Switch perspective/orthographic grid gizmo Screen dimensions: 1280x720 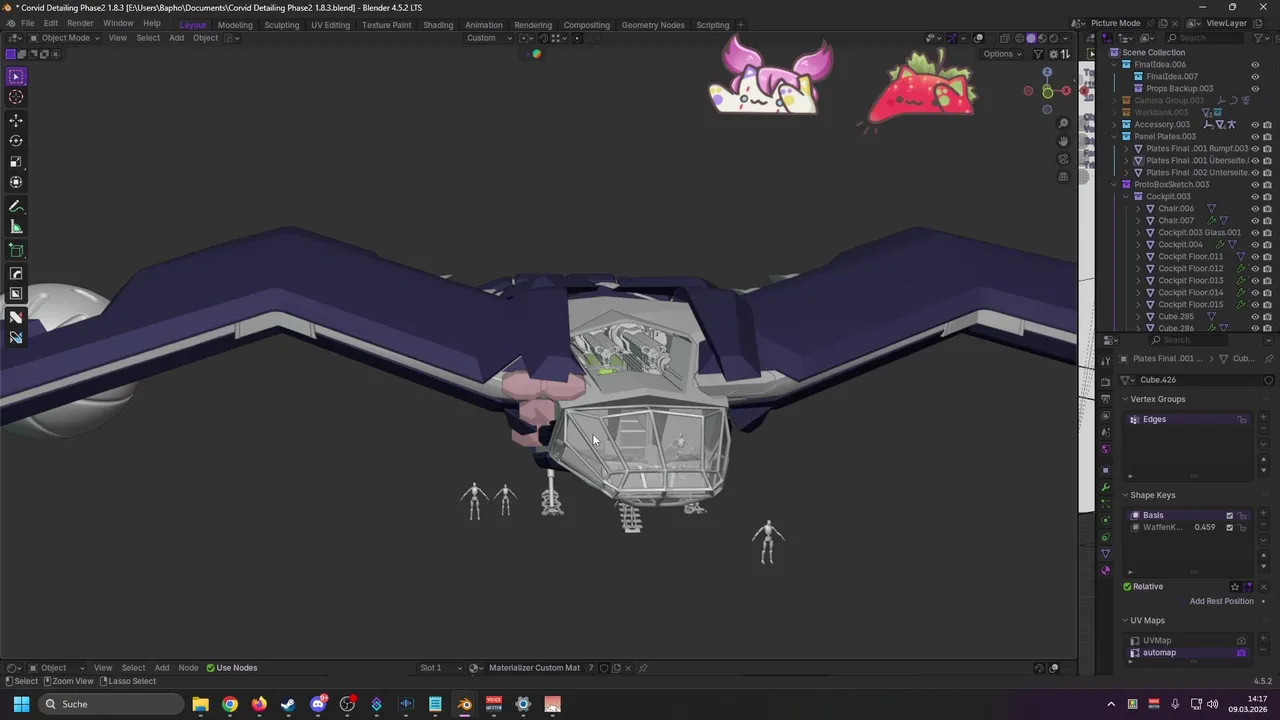tap(1063, 177)
